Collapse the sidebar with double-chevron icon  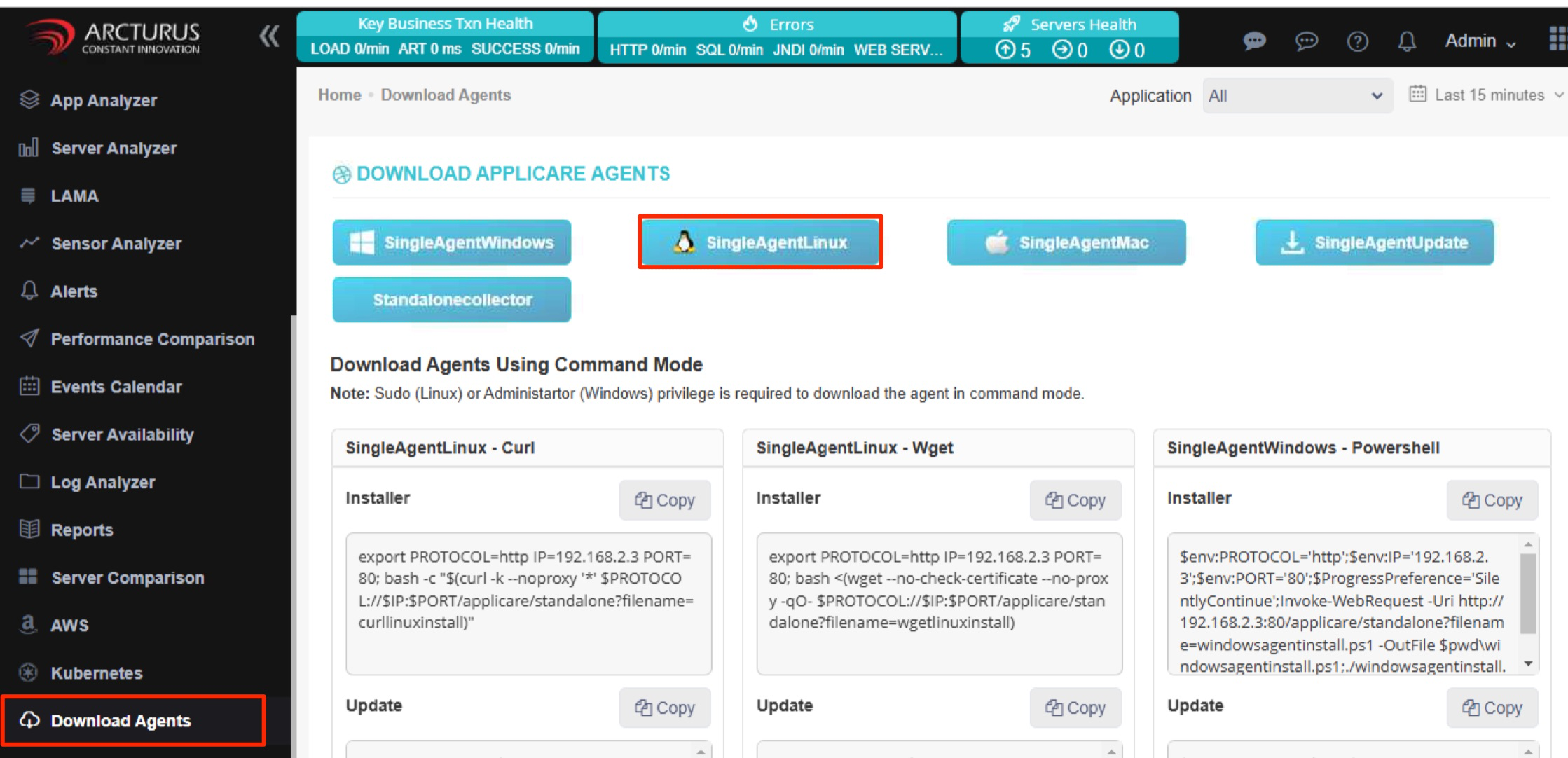(269, 36)
